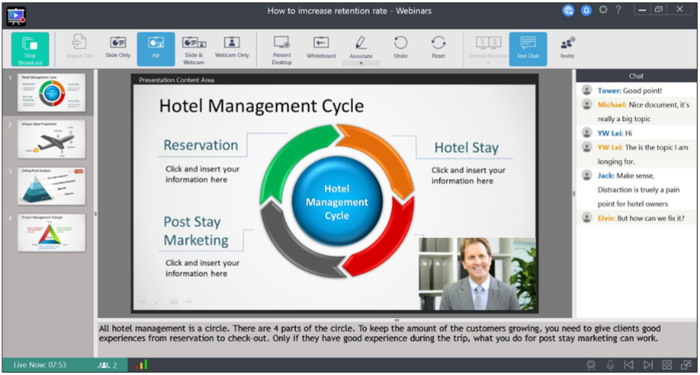700x375 pixels.
Task: Click the faint pen icon on slide corner
Action: pos(157,302)
